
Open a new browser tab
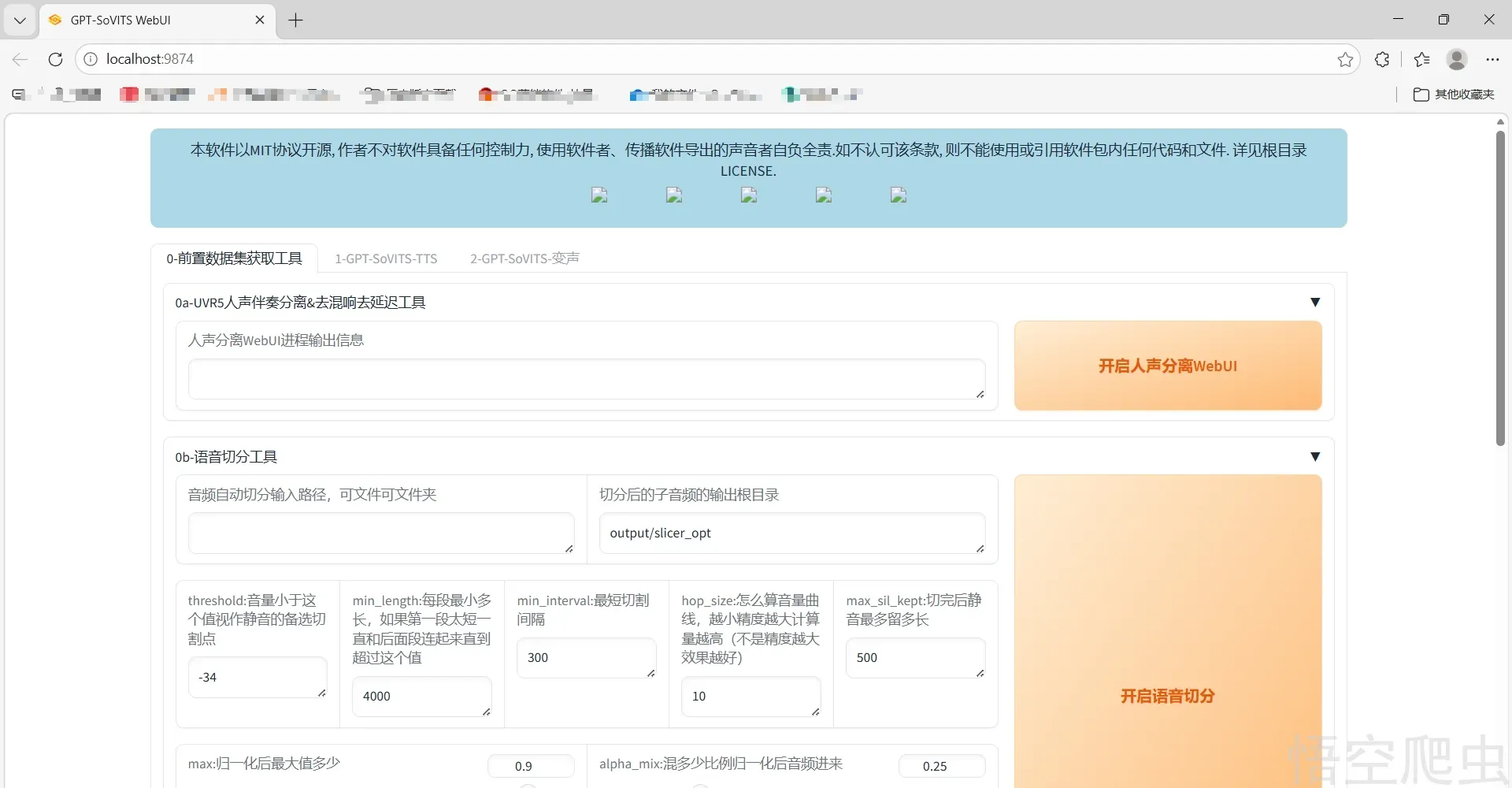pyautogui.click(x=296, y=20)
